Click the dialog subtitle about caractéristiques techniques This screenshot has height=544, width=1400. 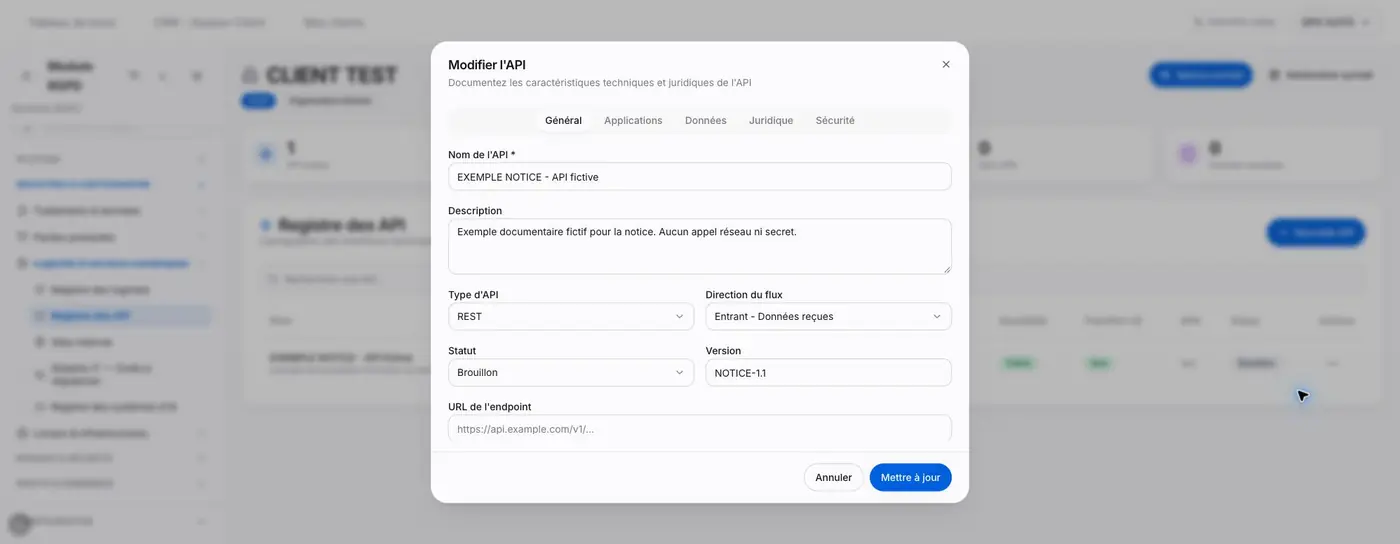[x=600, y=83]
